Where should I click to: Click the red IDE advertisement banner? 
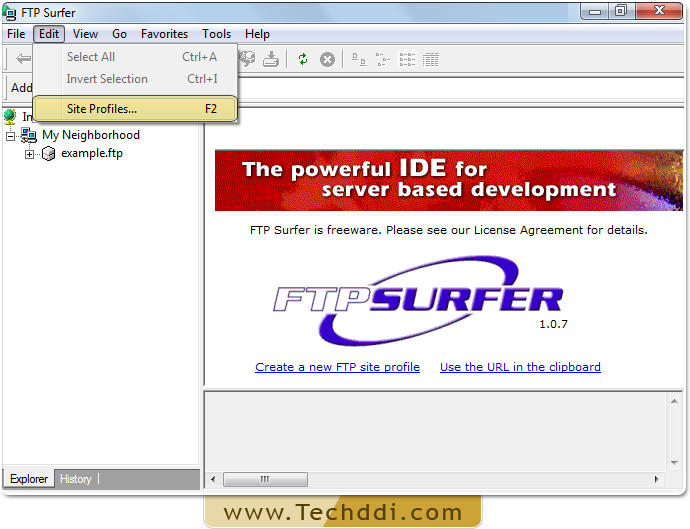[x=449, y=180]
